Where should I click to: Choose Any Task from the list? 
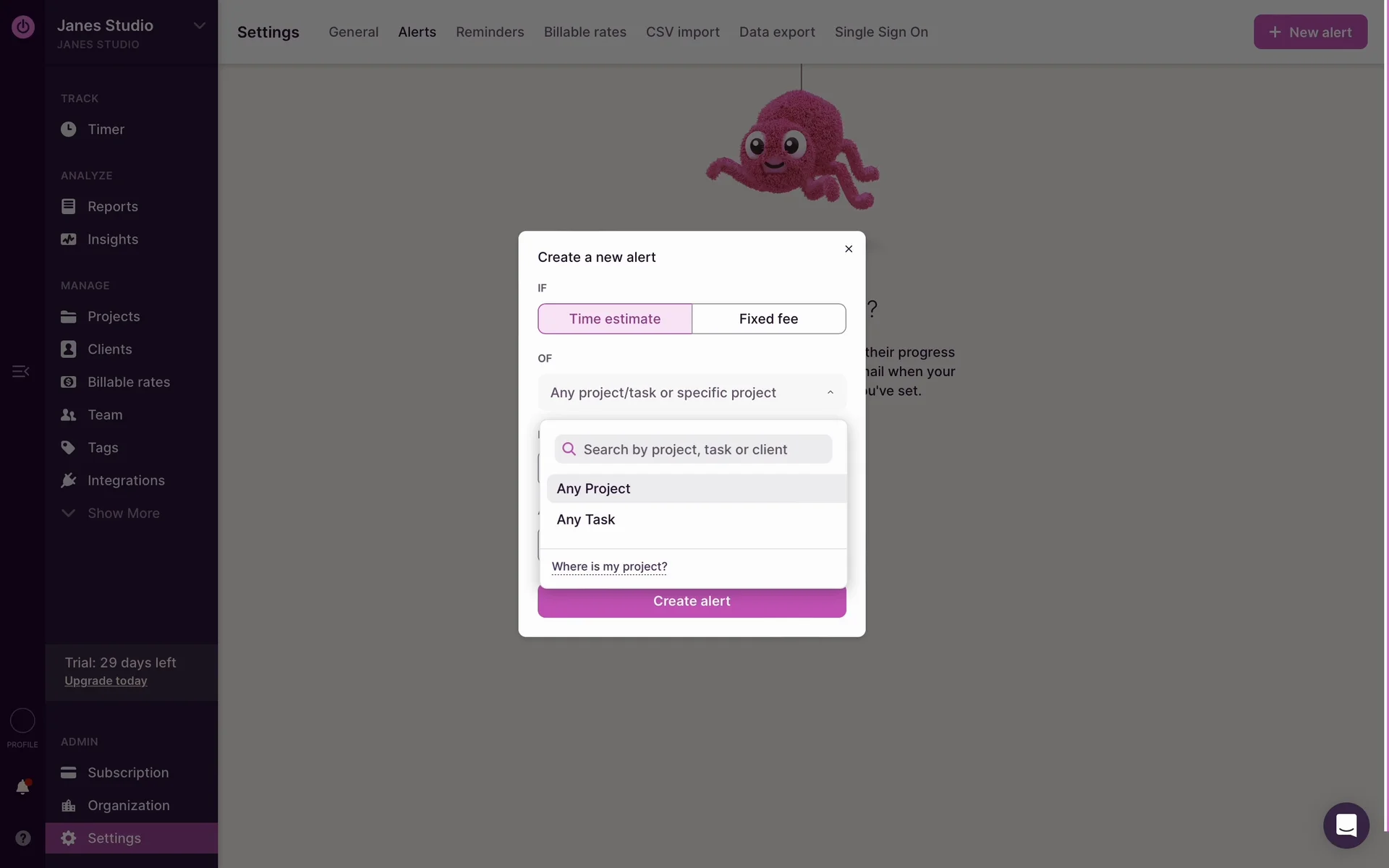coord(586,520)
